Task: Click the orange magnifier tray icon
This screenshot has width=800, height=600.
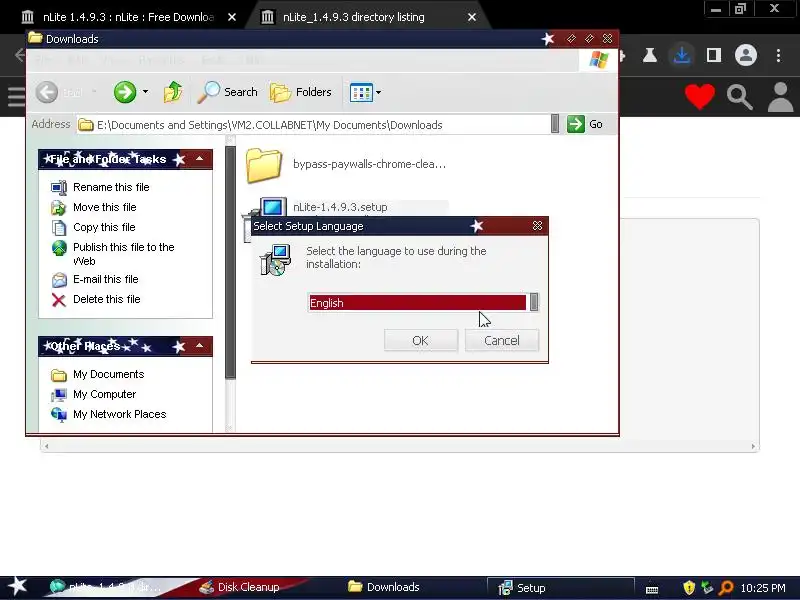Action: coord(725,588)
